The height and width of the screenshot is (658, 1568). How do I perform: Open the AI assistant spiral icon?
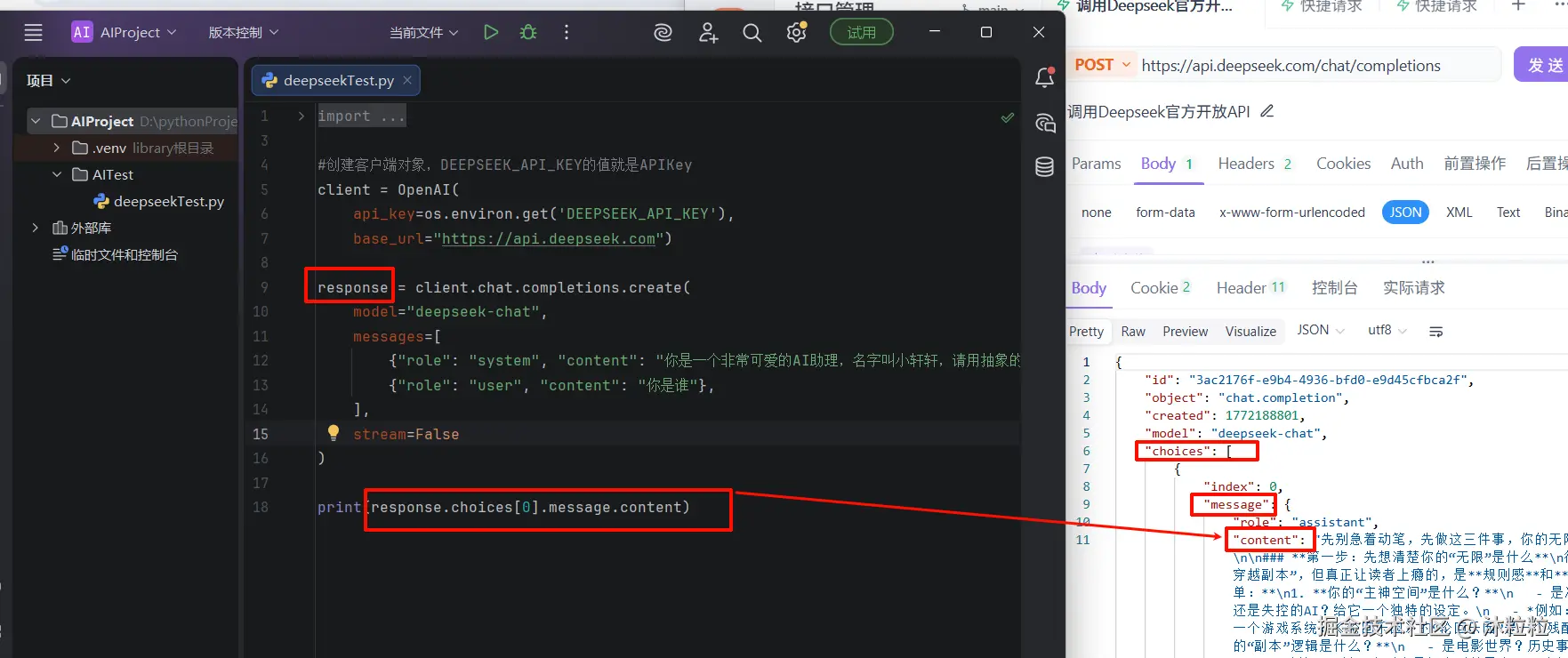pos(663,33)
